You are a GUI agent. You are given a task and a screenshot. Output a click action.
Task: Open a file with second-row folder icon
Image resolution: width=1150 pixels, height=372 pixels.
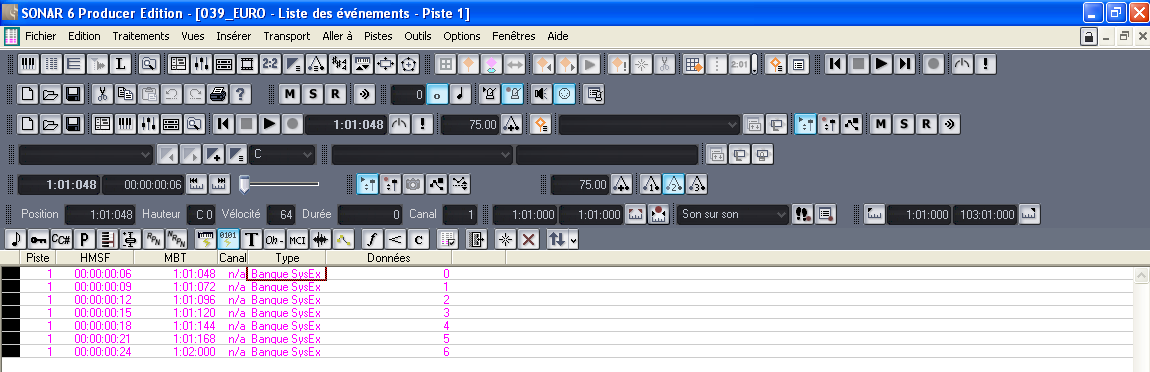tap(50, 94)
